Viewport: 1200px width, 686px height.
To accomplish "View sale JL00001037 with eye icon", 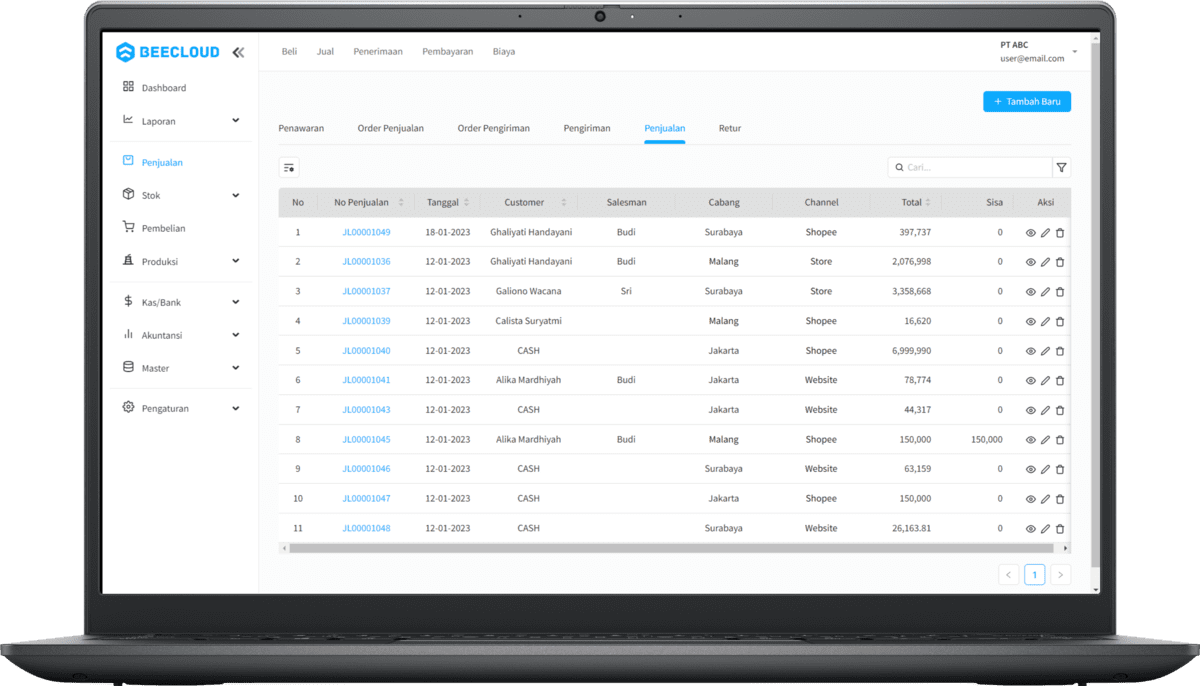I will pos(1031,292).
